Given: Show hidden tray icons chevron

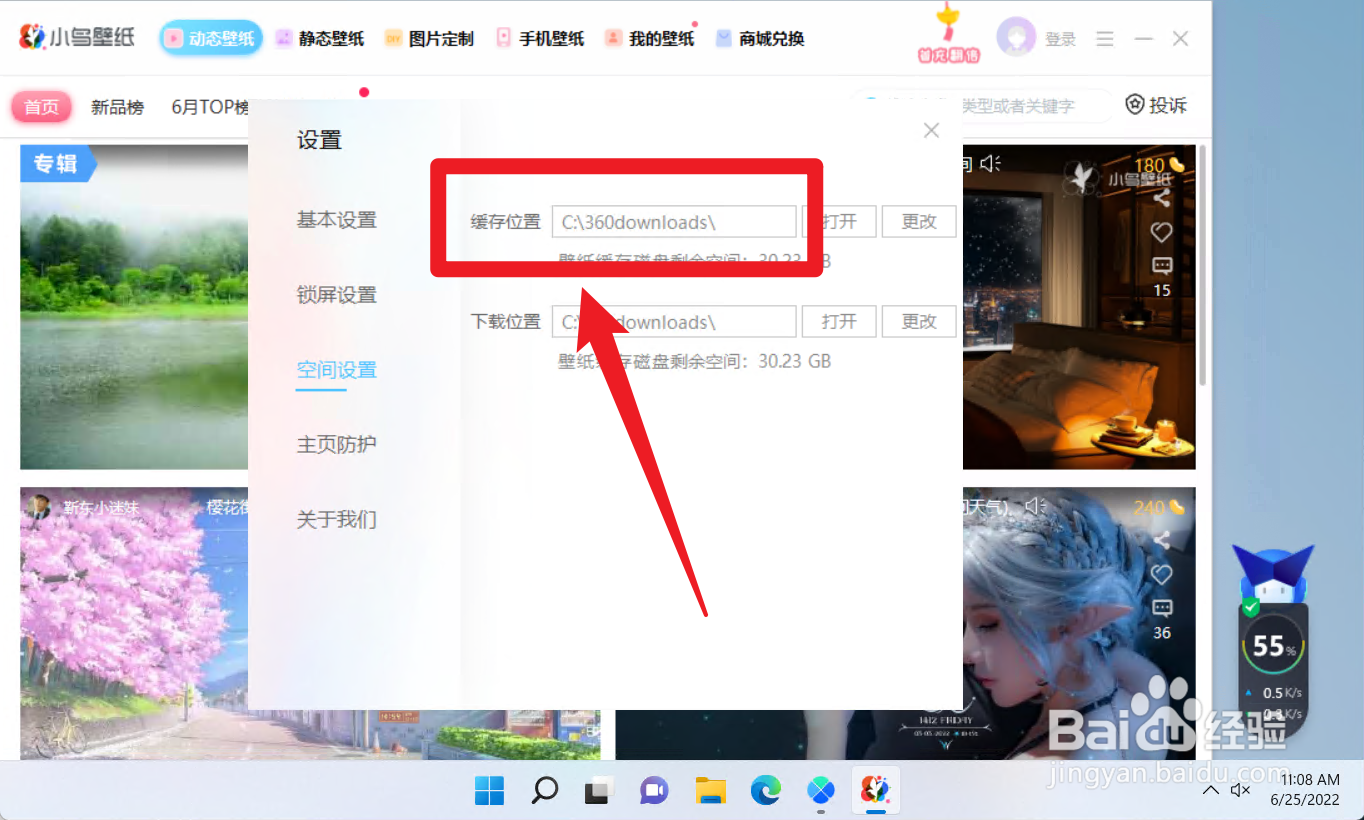Looking at the screenshot, I should (1210, 790).
